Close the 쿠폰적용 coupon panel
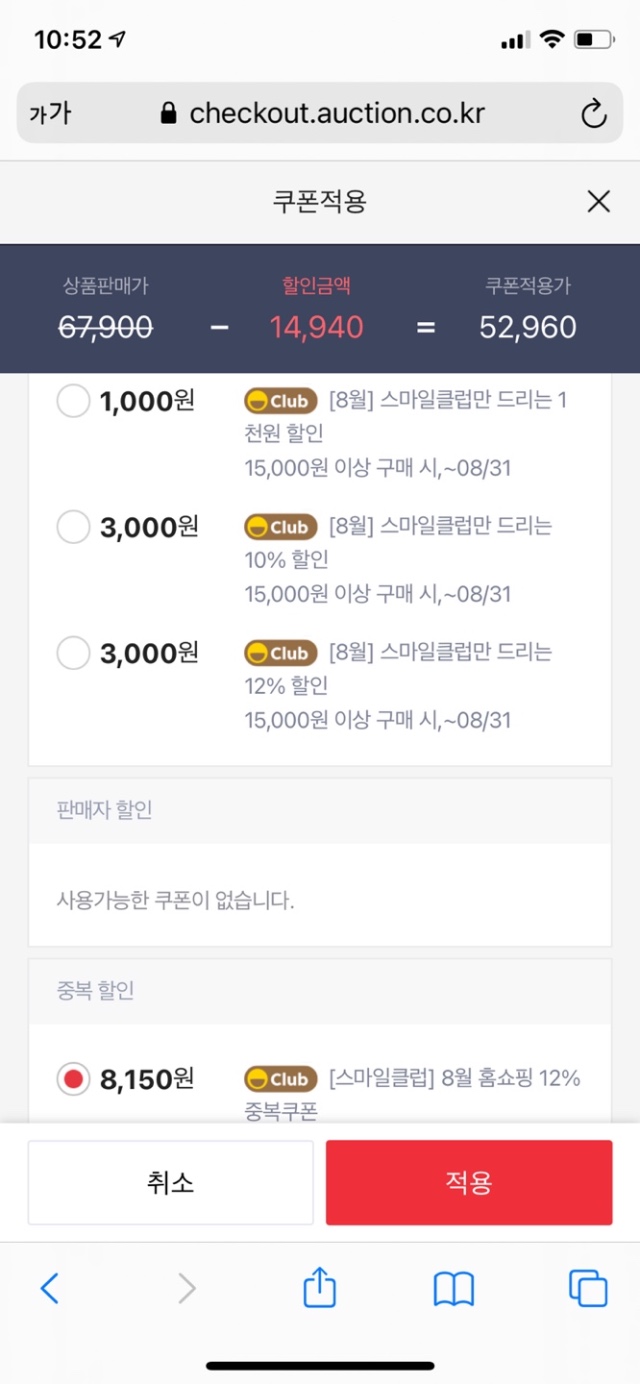This screenshot has width=640, height=1384. click(x=598, y=202)
